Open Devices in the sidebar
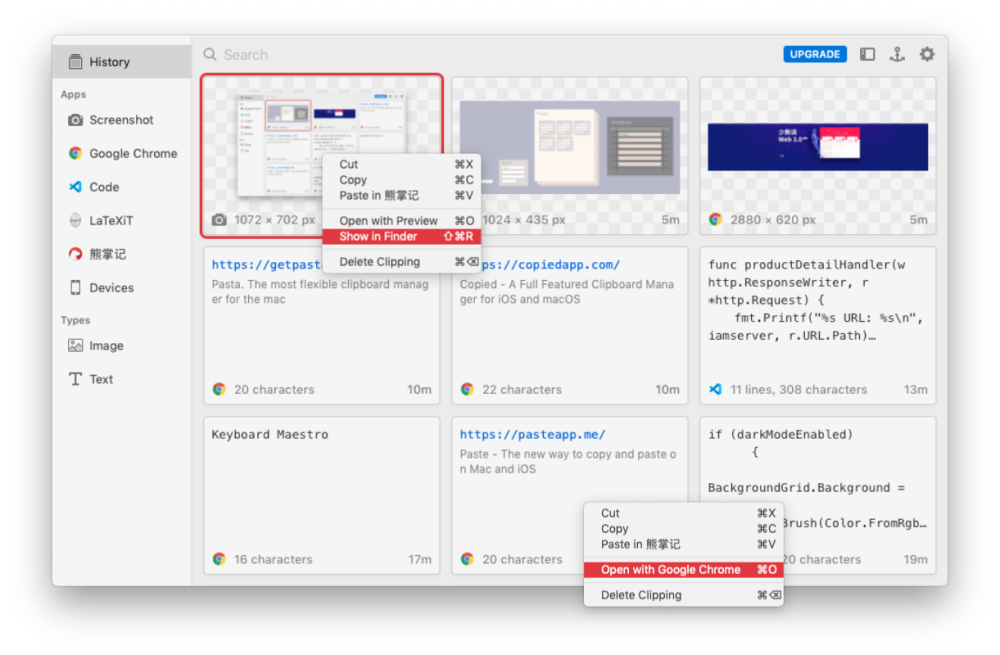This screenshot has width=1000, height=655. pos(122,288)
